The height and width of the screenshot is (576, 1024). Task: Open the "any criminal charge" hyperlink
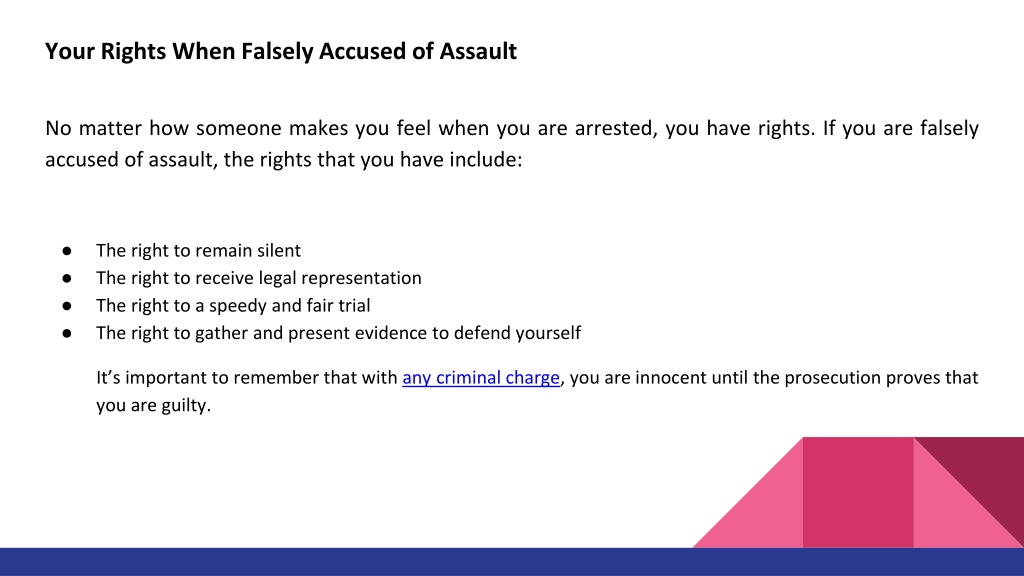click(481, 378)
